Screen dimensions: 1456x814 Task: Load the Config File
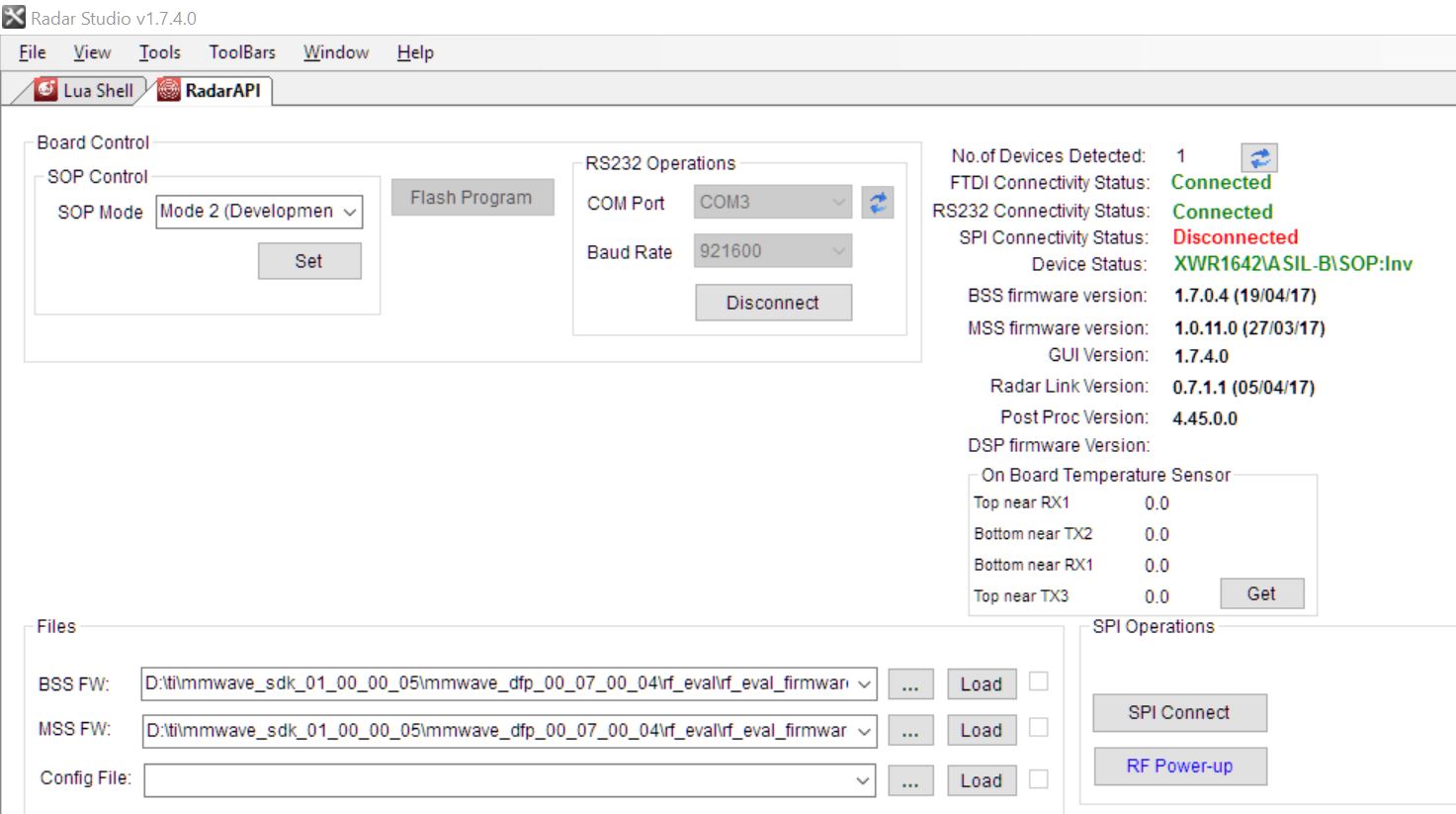click(x=982, y=780)
